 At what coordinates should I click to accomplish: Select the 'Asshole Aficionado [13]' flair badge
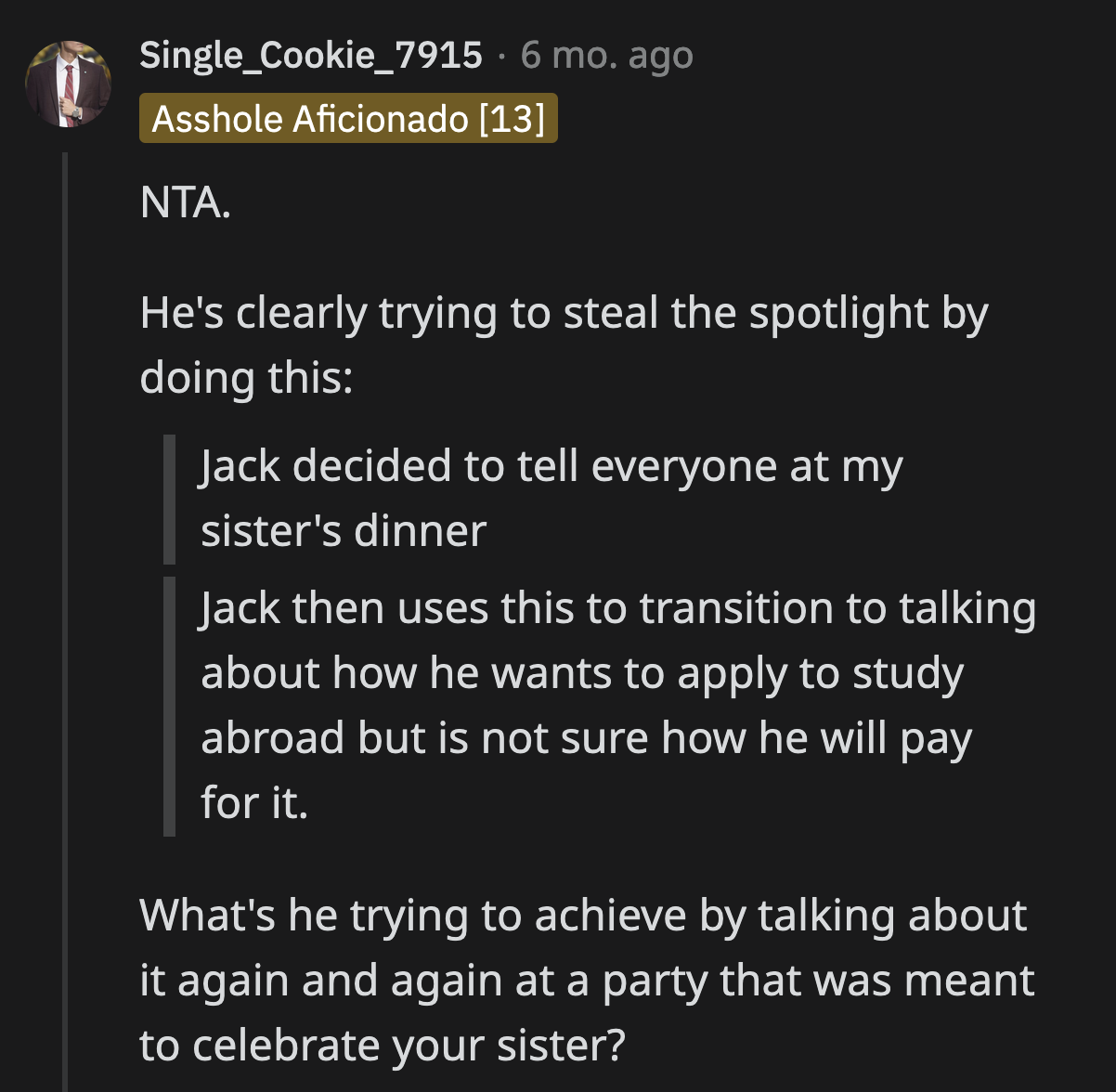tap(348, 119)
